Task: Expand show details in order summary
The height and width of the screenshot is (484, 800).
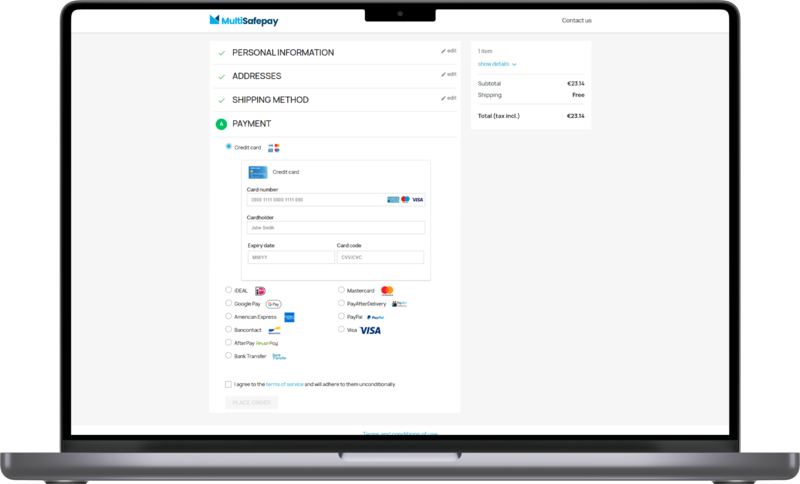Action: tap(497, 64)
